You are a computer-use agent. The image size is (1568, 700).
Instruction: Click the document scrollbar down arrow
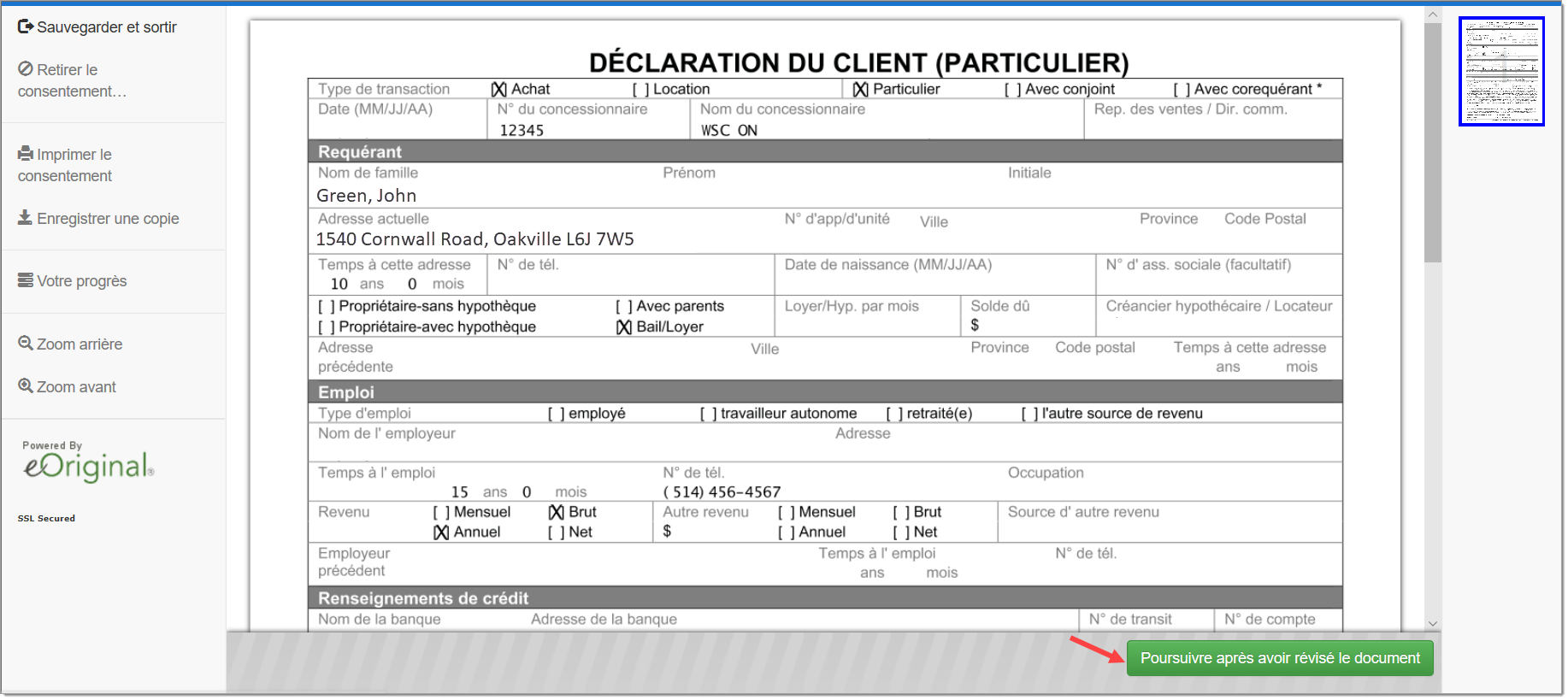(1433, 624)
